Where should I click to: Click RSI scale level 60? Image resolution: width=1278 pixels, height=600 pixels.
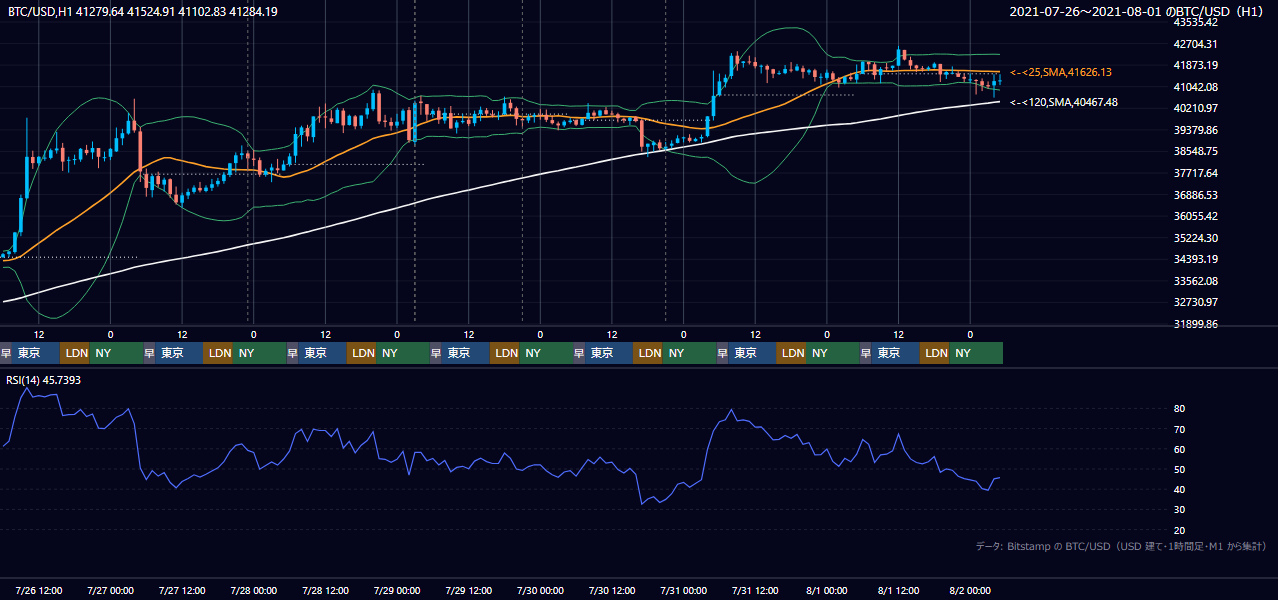tap(1179, 449)
